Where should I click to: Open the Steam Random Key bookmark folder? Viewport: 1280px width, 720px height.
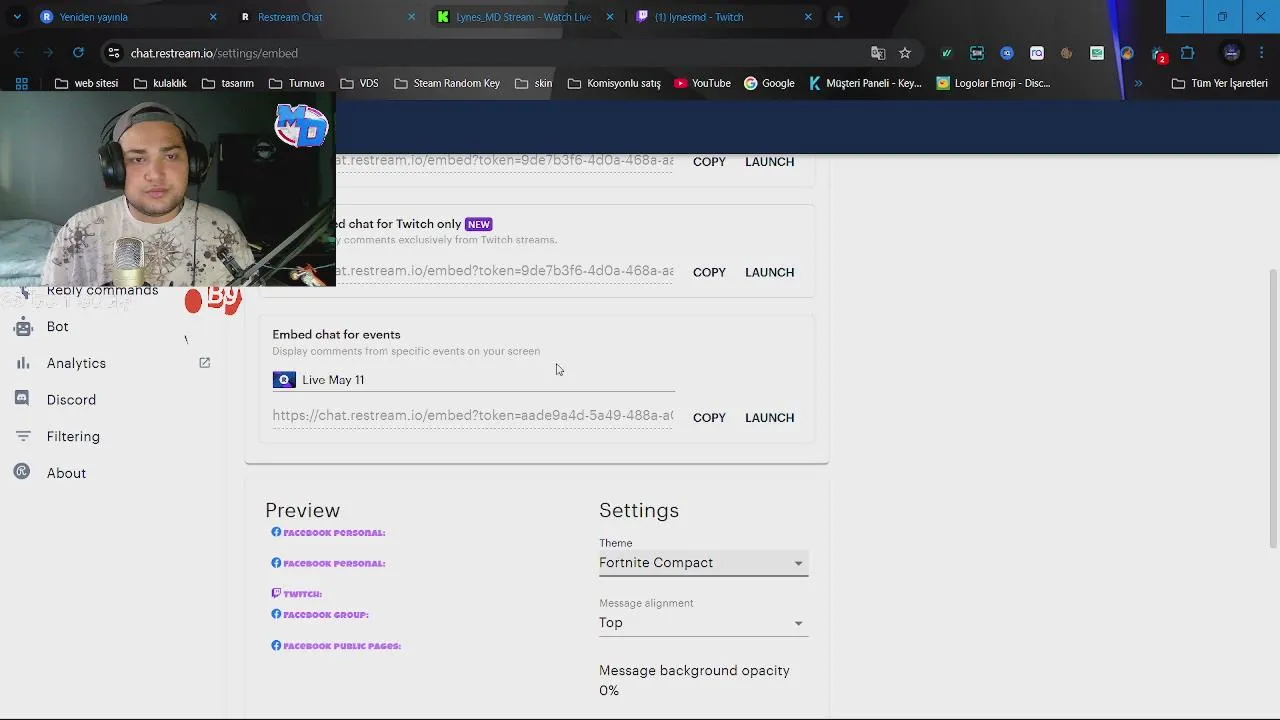point(447,83)
